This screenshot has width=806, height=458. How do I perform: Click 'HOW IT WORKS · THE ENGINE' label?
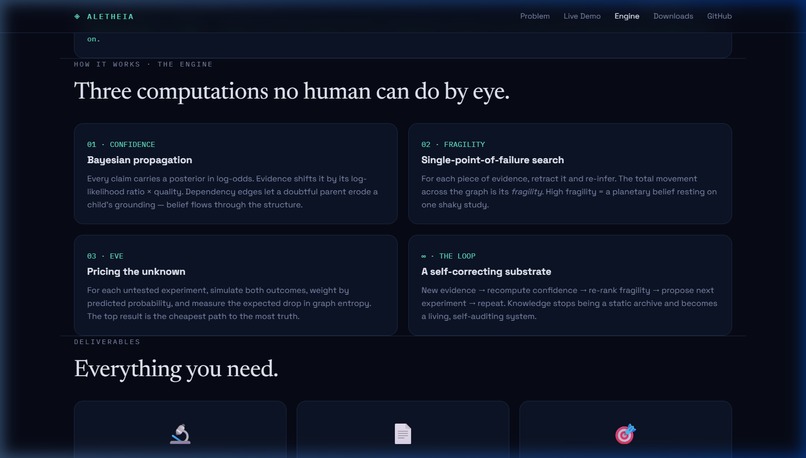[143, 64]
